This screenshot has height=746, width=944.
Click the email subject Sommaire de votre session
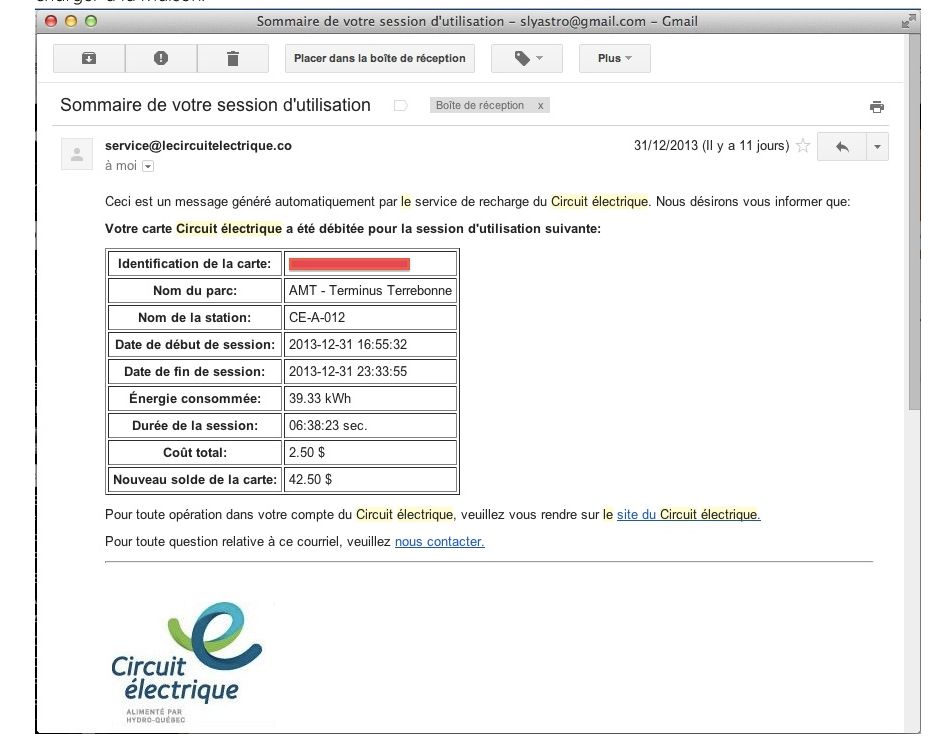click(215, 105)
